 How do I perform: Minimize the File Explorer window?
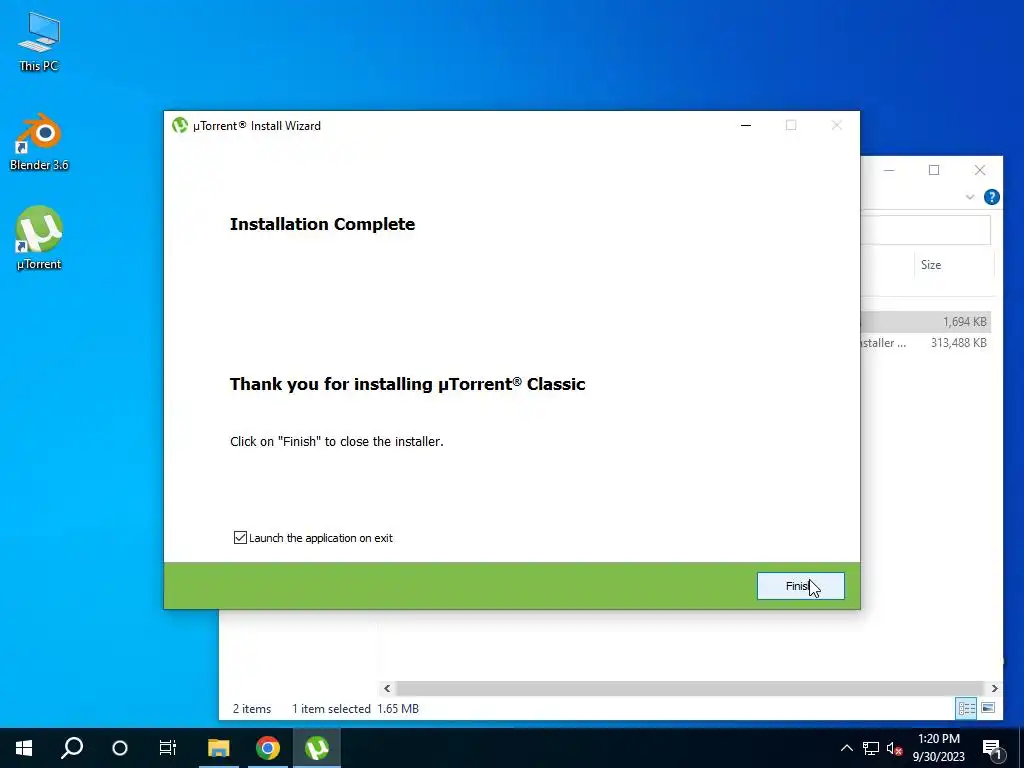point(889,170)
